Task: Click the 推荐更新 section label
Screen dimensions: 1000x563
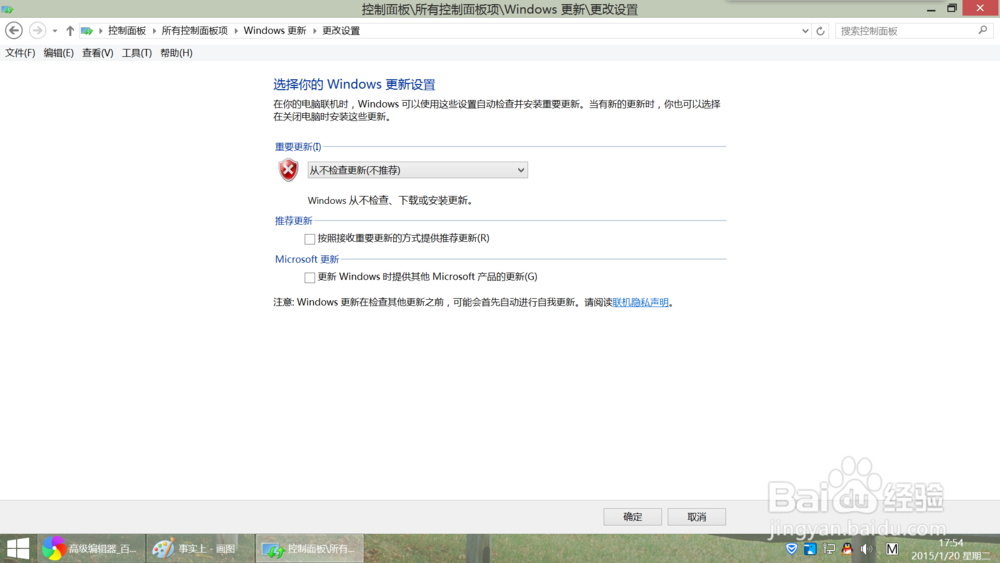Action: (293, 221)
